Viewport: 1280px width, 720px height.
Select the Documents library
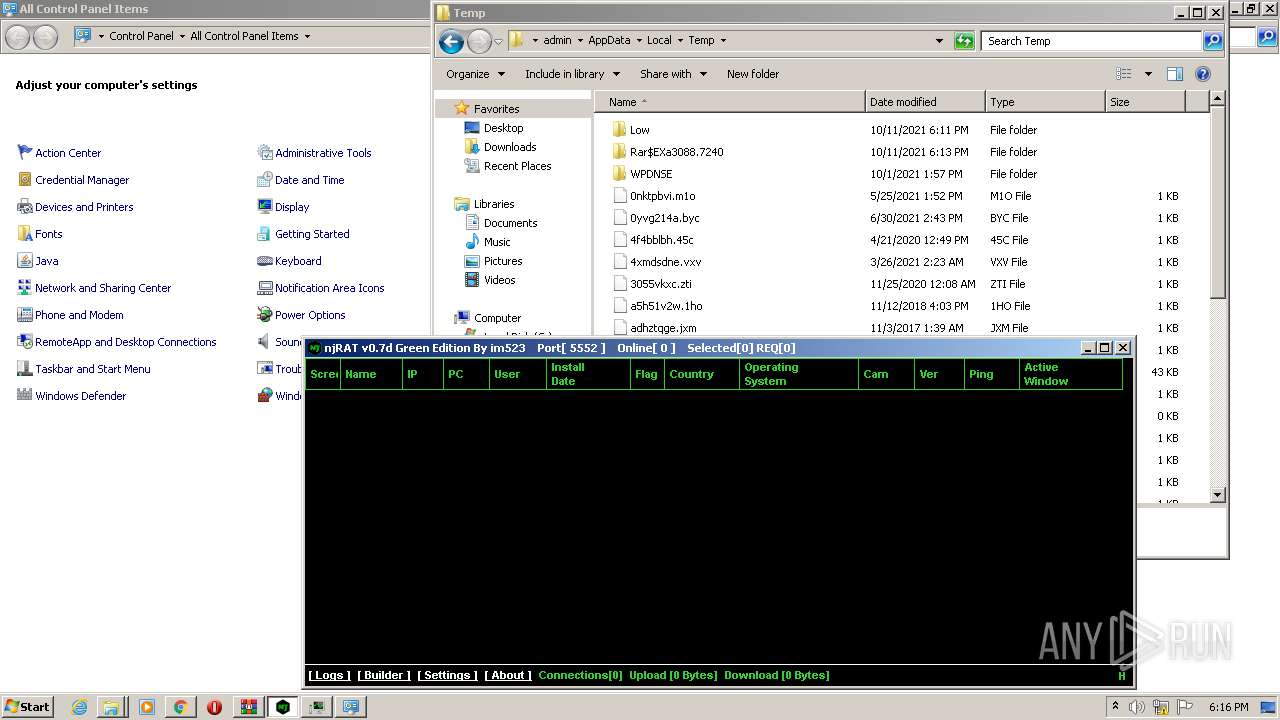tap(501, 223)
